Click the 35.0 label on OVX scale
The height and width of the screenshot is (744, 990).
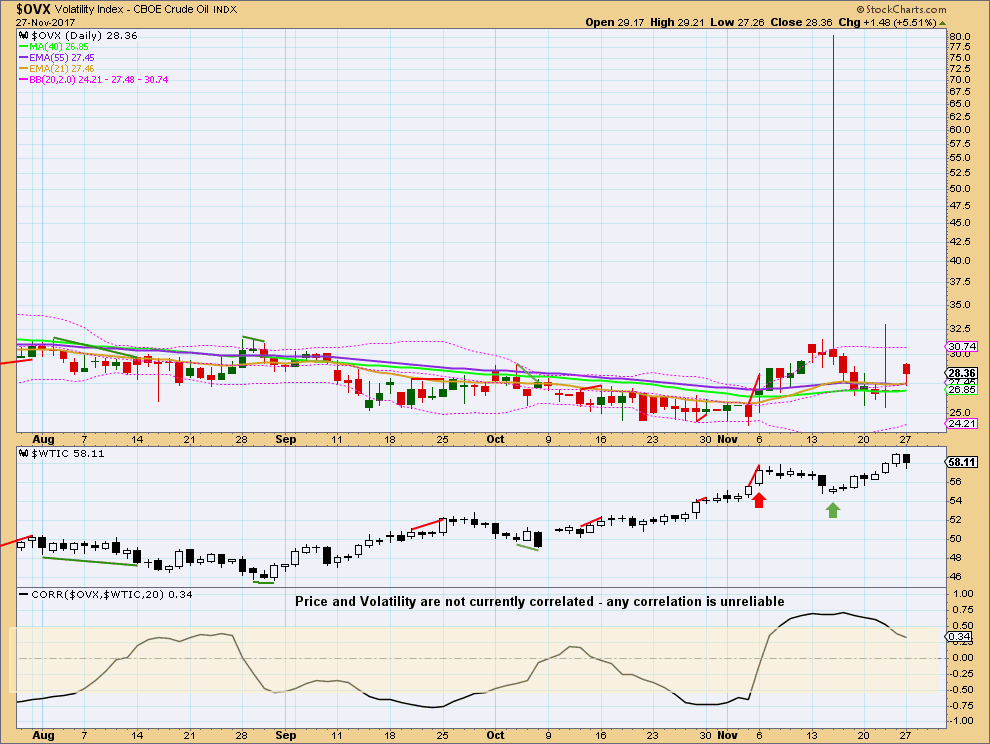click(x=960, y=304)
